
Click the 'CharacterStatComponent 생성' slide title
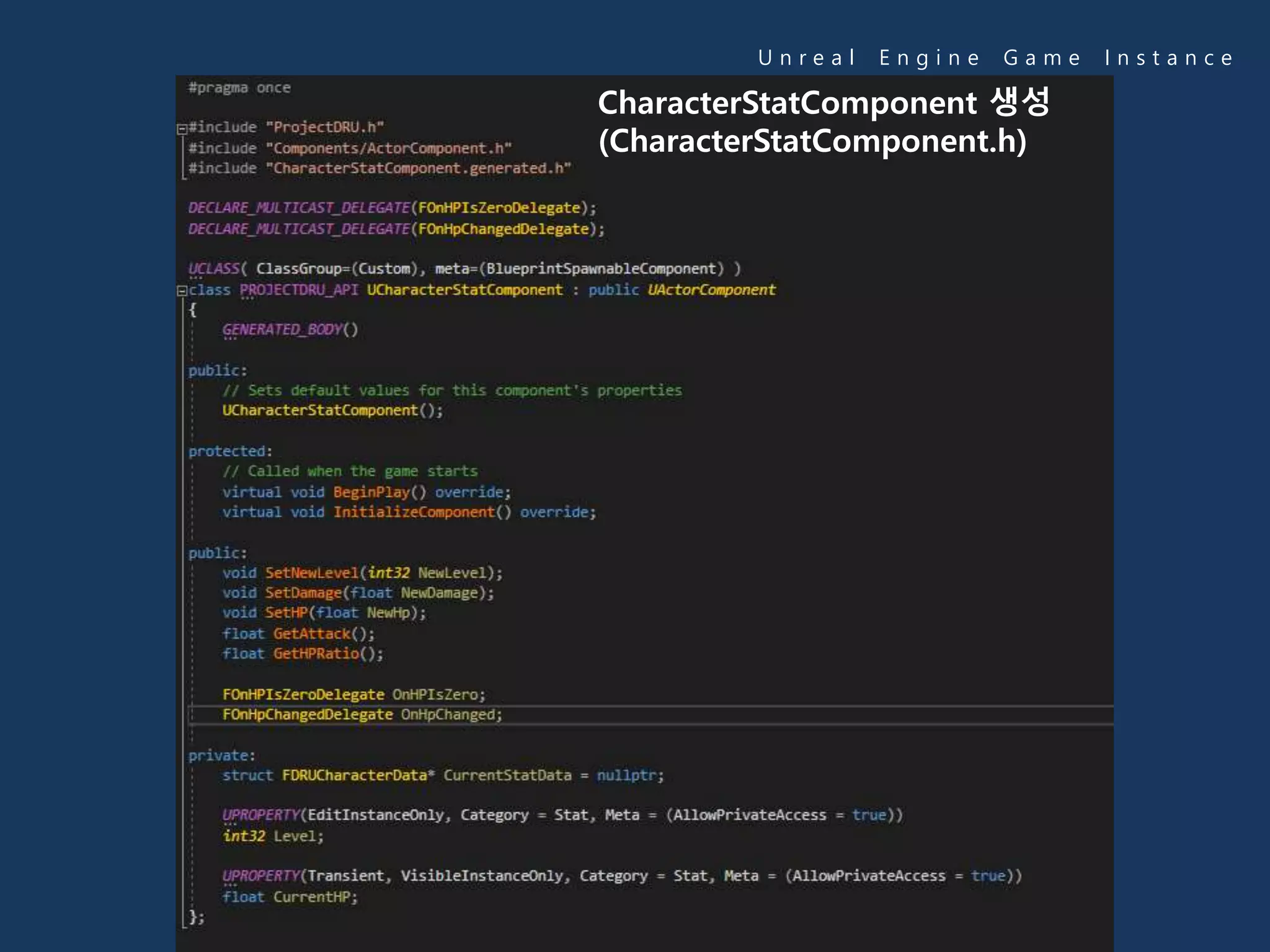[x=824, y=102]
